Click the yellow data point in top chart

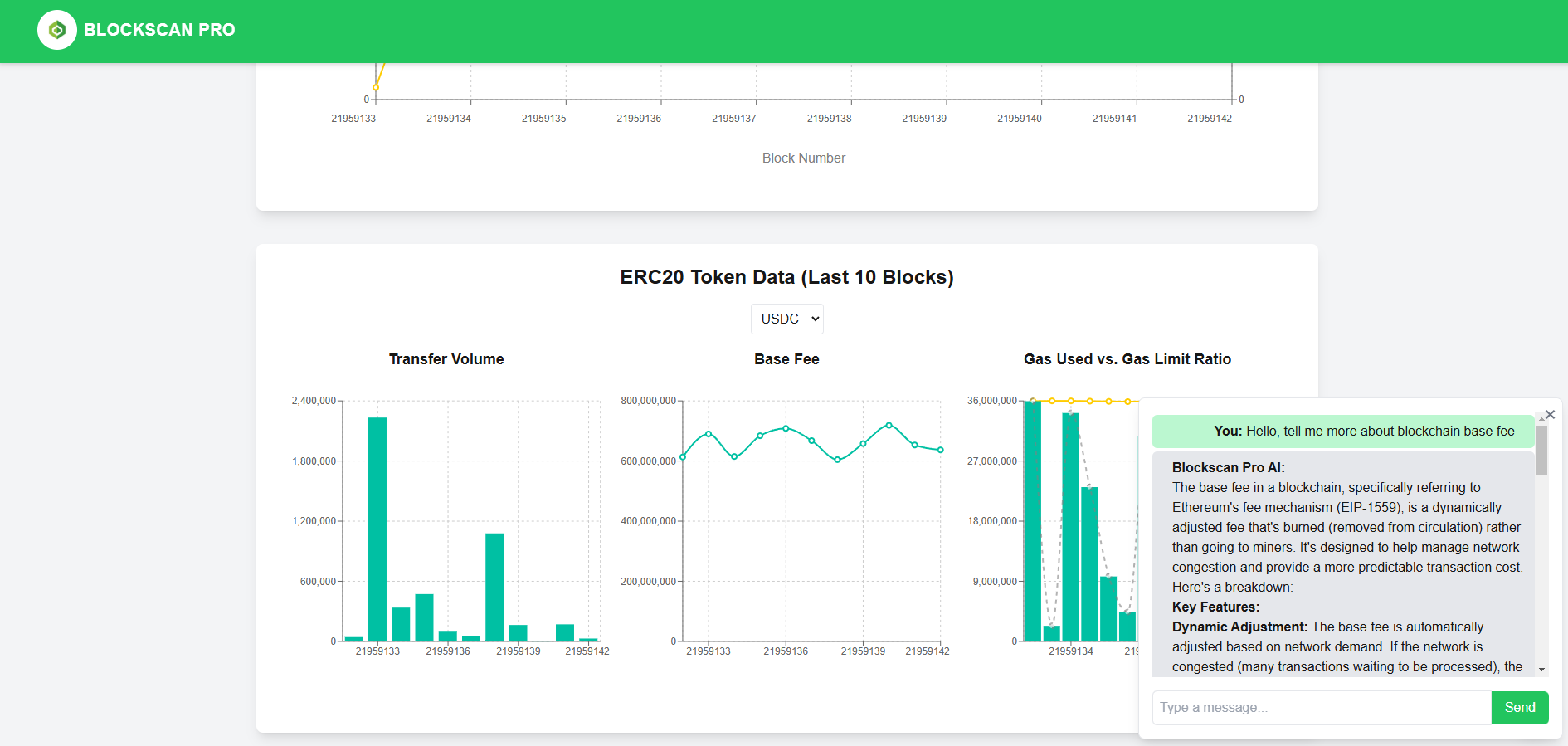(x=376, y=87)
